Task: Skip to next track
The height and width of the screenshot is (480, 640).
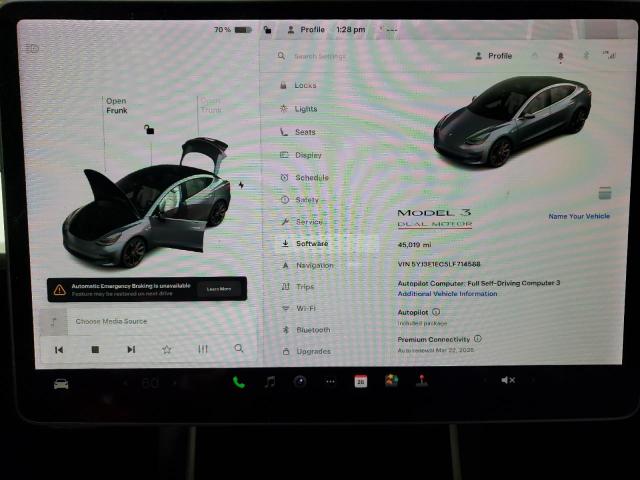Action: click(x=131, y=349)
